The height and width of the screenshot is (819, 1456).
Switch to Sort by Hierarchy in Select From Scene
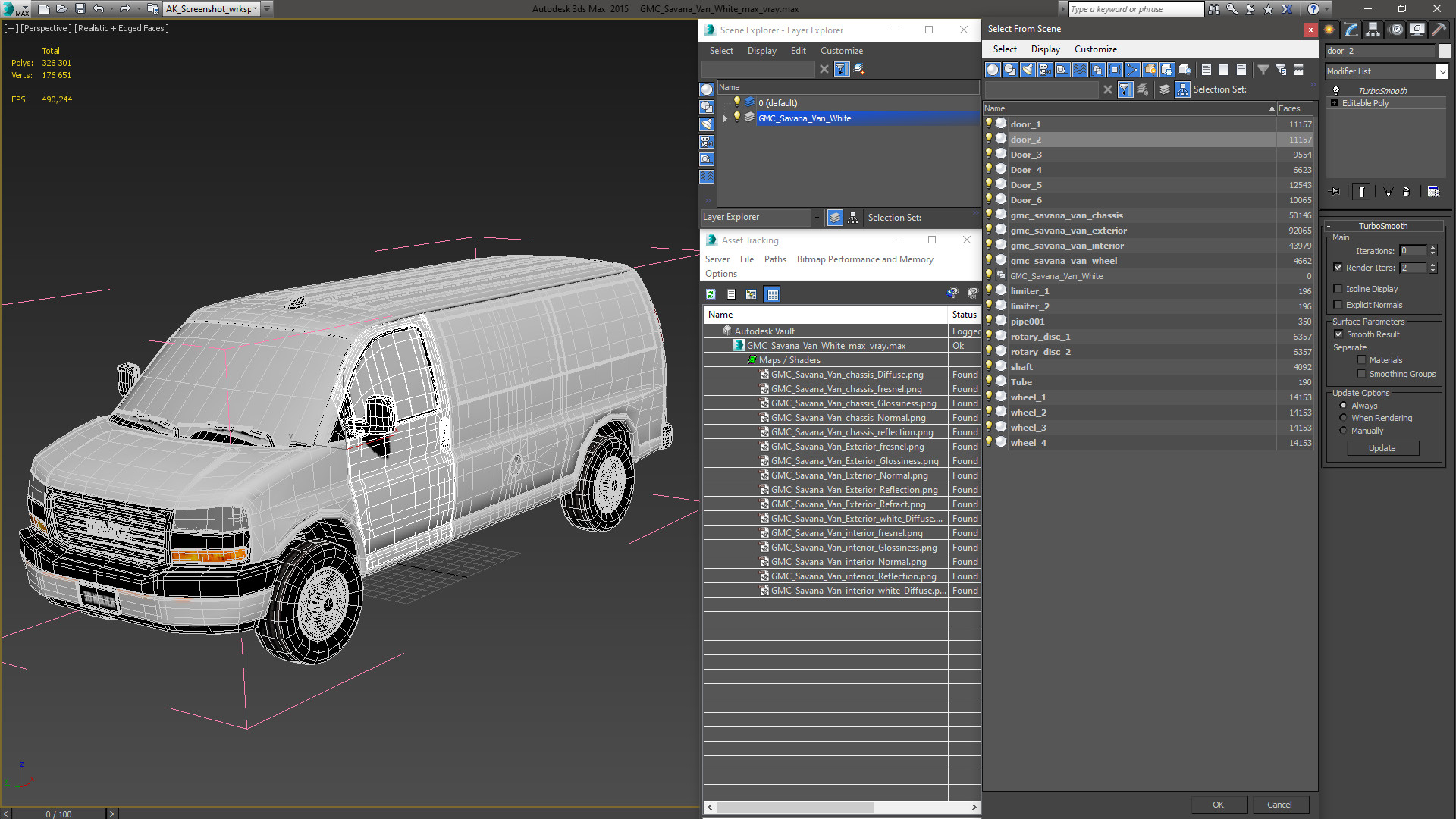click(x=1183, y=89)
